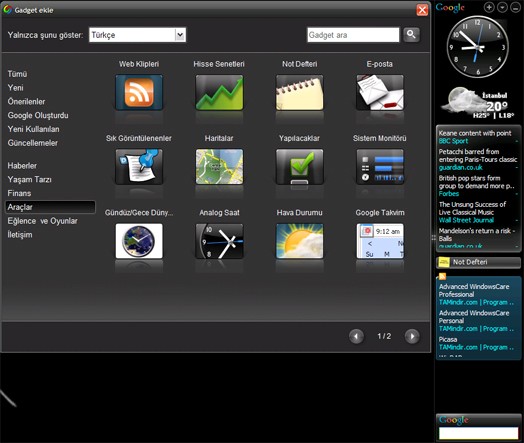Open the sidebar options down-arrow menu icon
Image resolution: width=524 pixels, height=443 pixels.
[x=502, y=7]
